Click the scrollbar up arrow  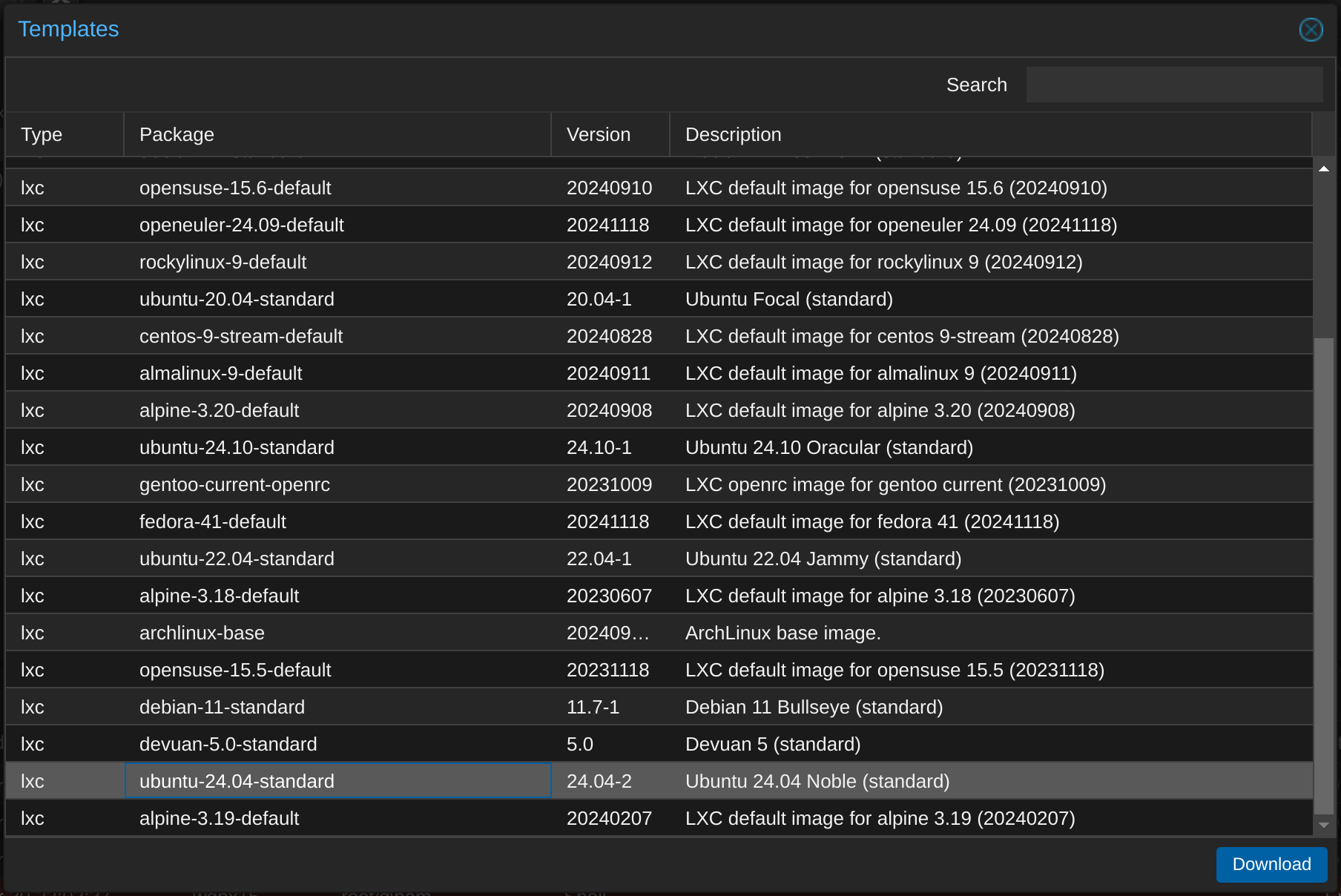(1323, 169)
